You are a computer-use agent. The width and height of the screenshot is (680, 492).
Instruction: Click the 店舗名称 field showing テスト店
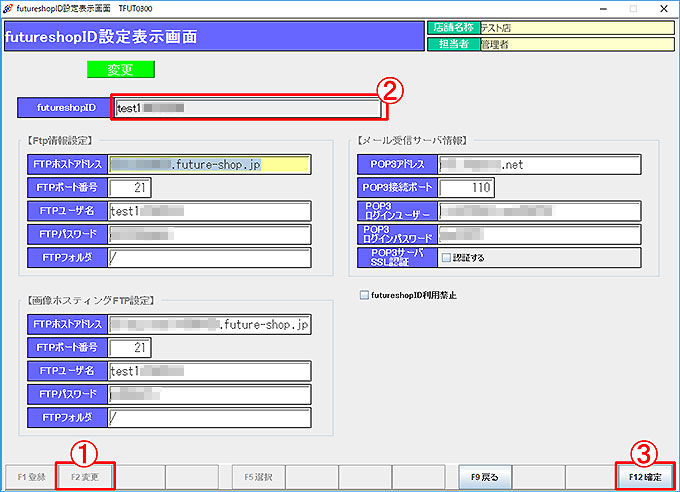[577, 28]
